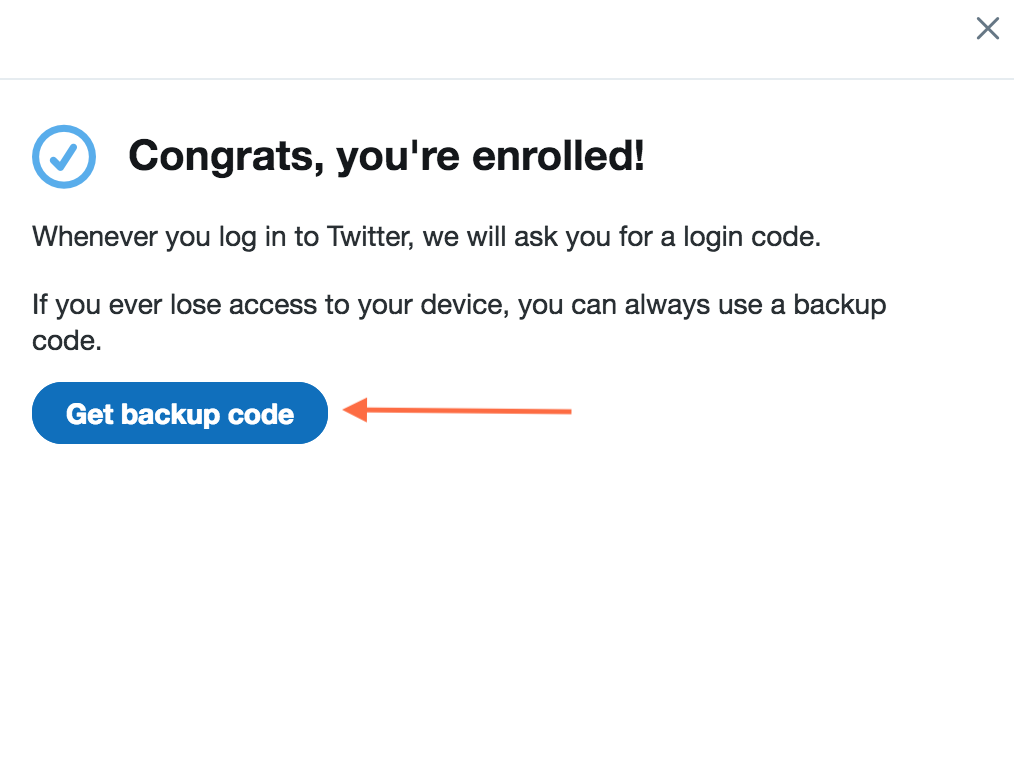Click the word "device" in the second paragraph

coord(463,304)
